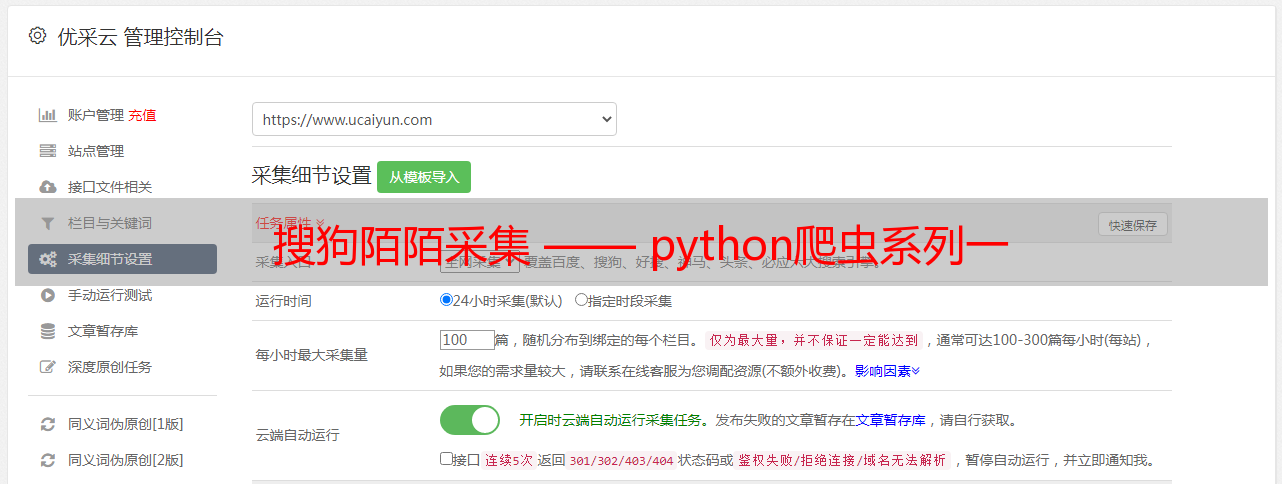Viewport: 1282px width, 484px height.
Task: Click the refresh icon for 同义词伪原创[2版]
Action: click(x=47, y=460)
